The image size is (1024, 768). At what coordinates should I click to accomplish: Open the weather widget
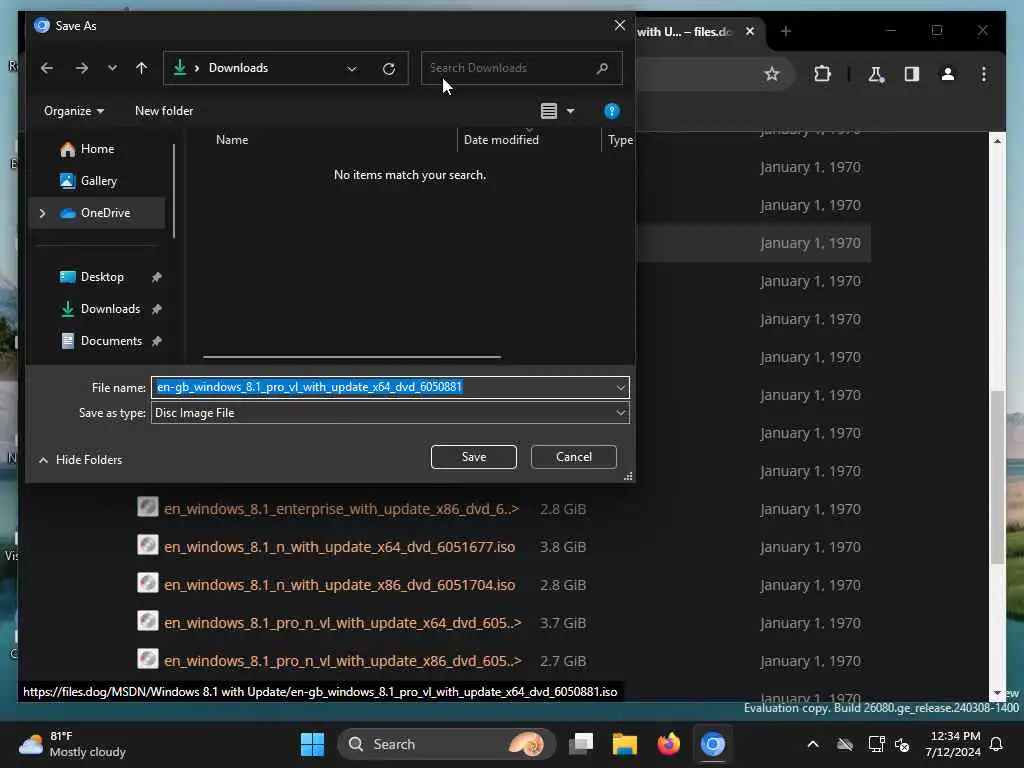(72, 744)
